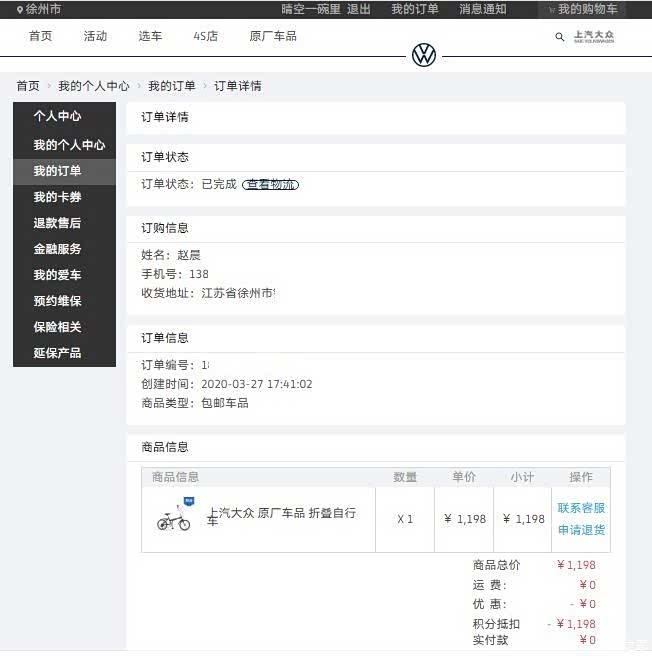The width and height of the screenshot is (652, 656).
Task: Click the 优惠 label
Action: click(489, 604)
